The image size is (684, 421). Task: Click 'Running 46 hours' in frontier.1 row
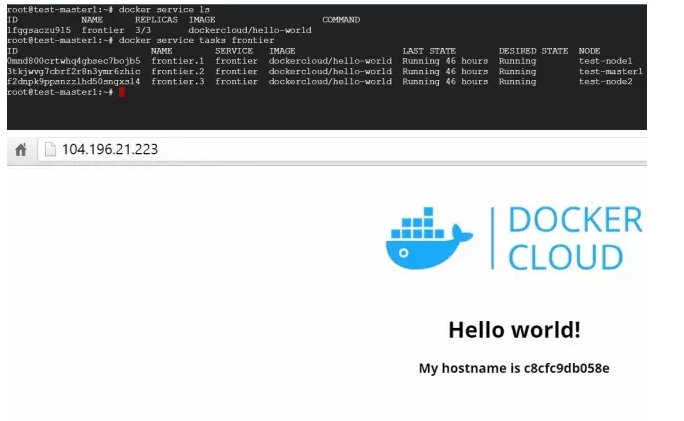(445, 61)
